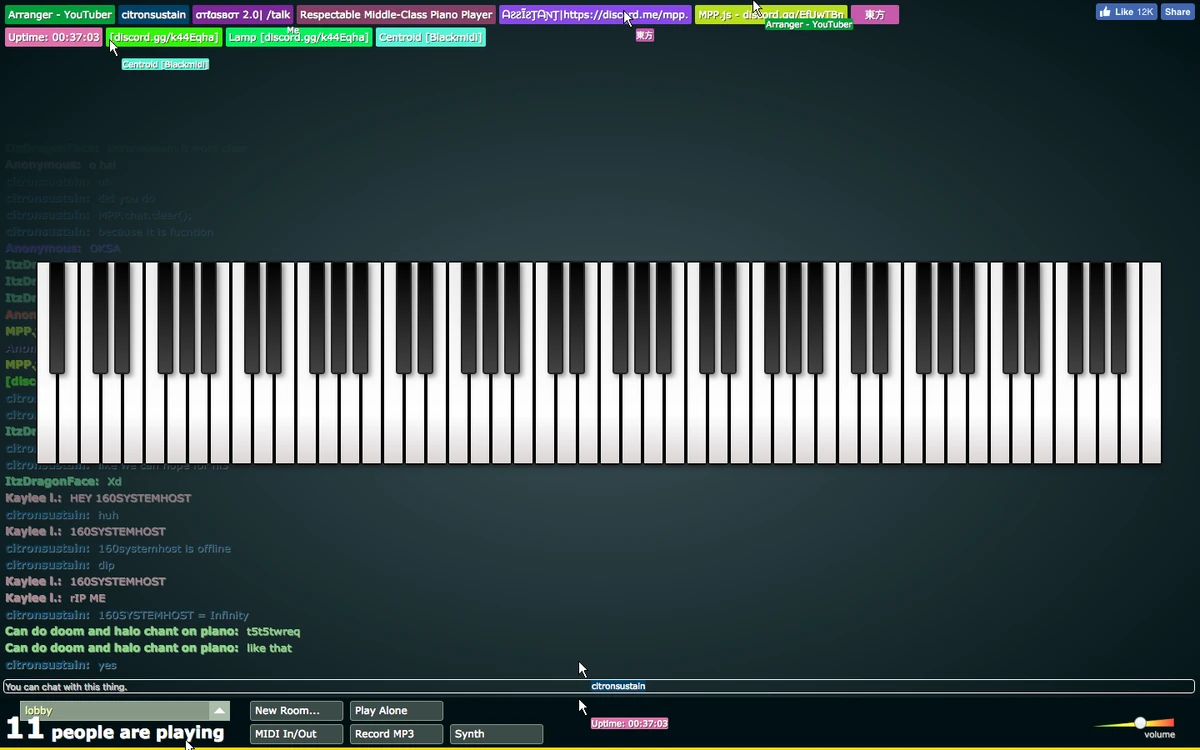Open the New Room dialog
This screenshot has height=750, width=1200.
[295, 710]
